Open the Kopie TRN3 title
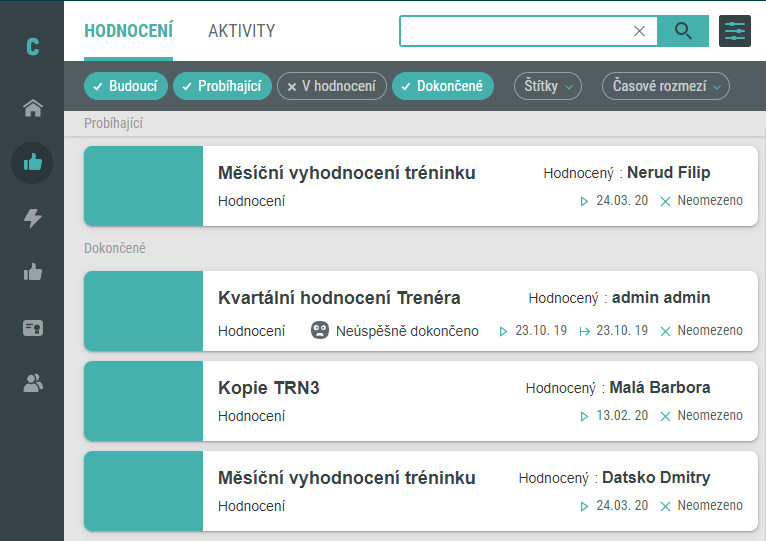The image size is (766, 541). [x=269, y=388]
